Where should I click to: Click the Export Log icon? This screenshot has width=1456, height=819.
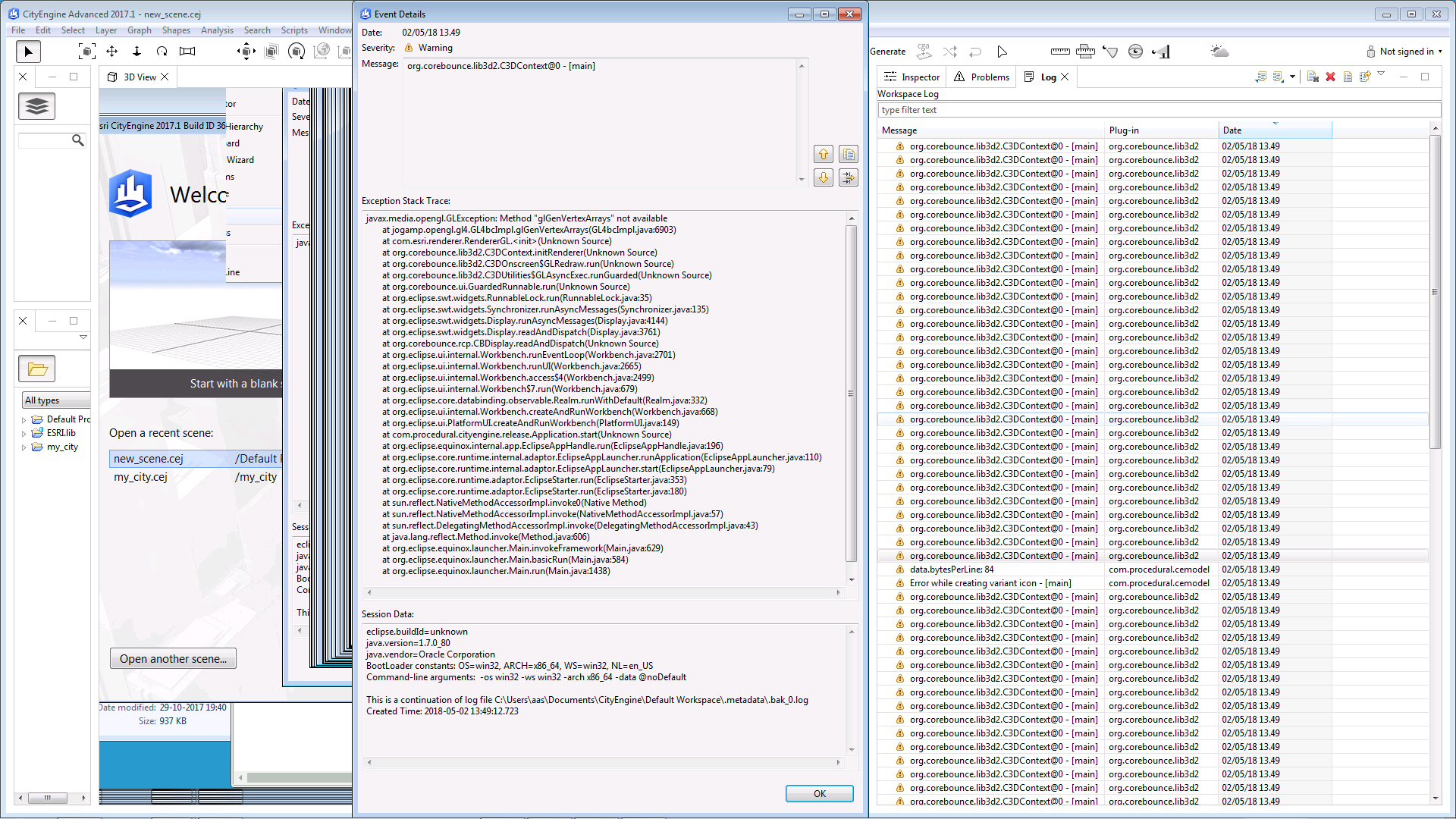click(1261, 77)
